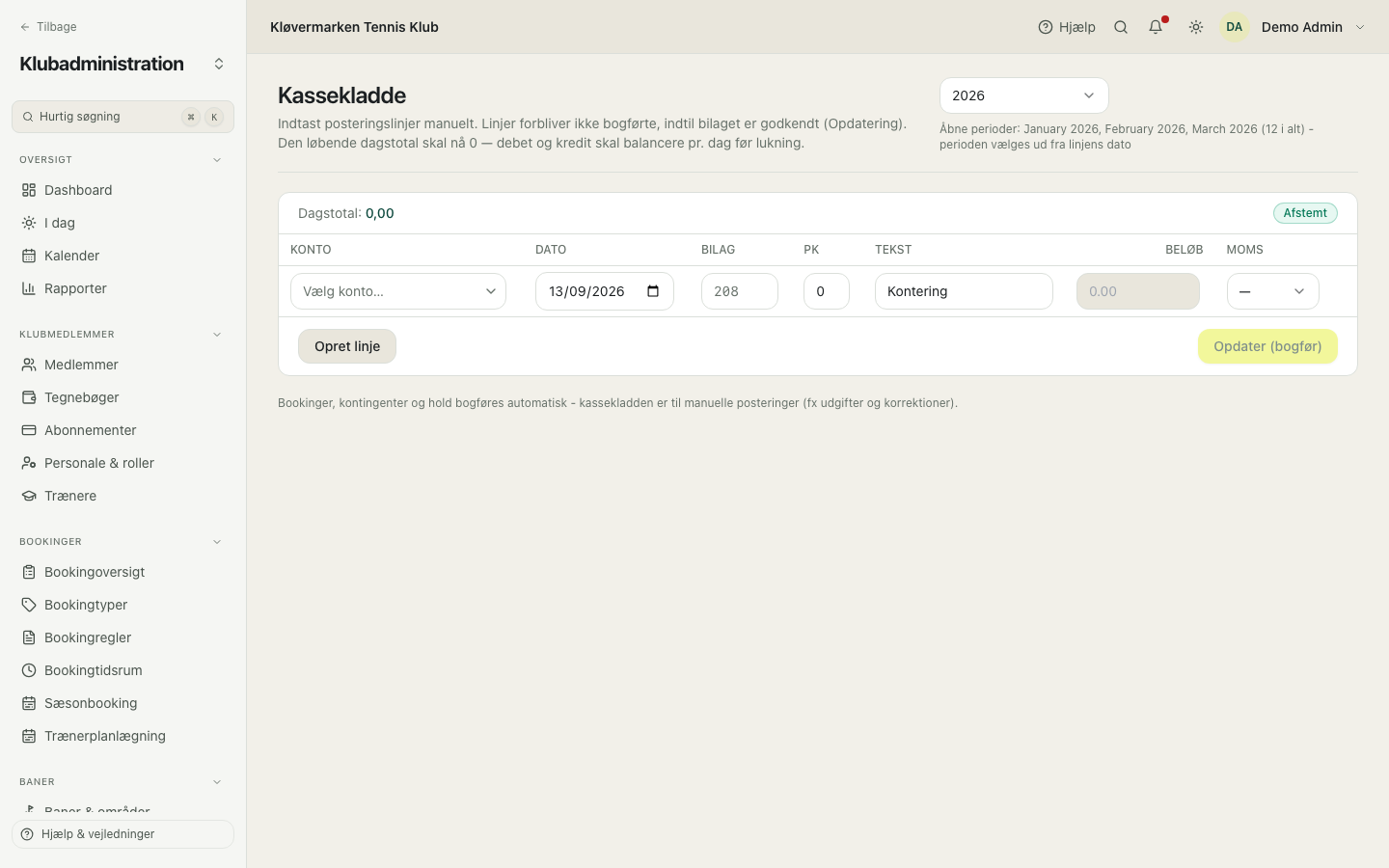This screenshot has width=1389, height=868.
Task: Open the Vælg konto dropdown
Action: (398, 291)
